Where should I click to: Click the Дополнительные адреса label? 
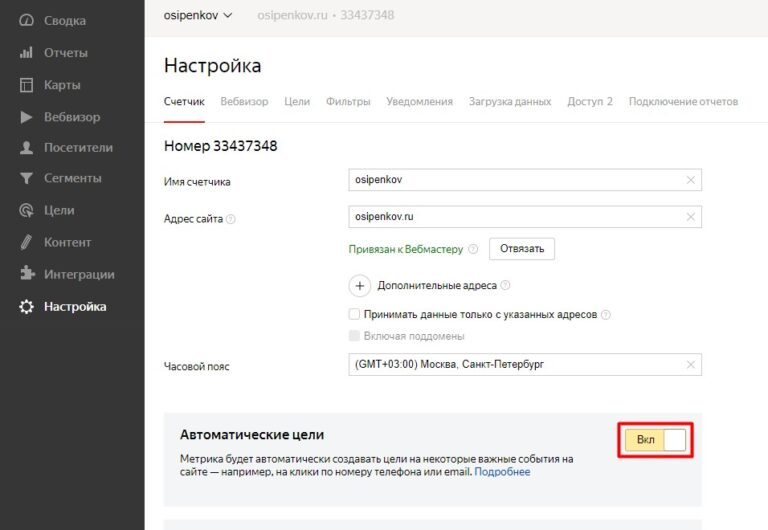(x=437, y=286)
